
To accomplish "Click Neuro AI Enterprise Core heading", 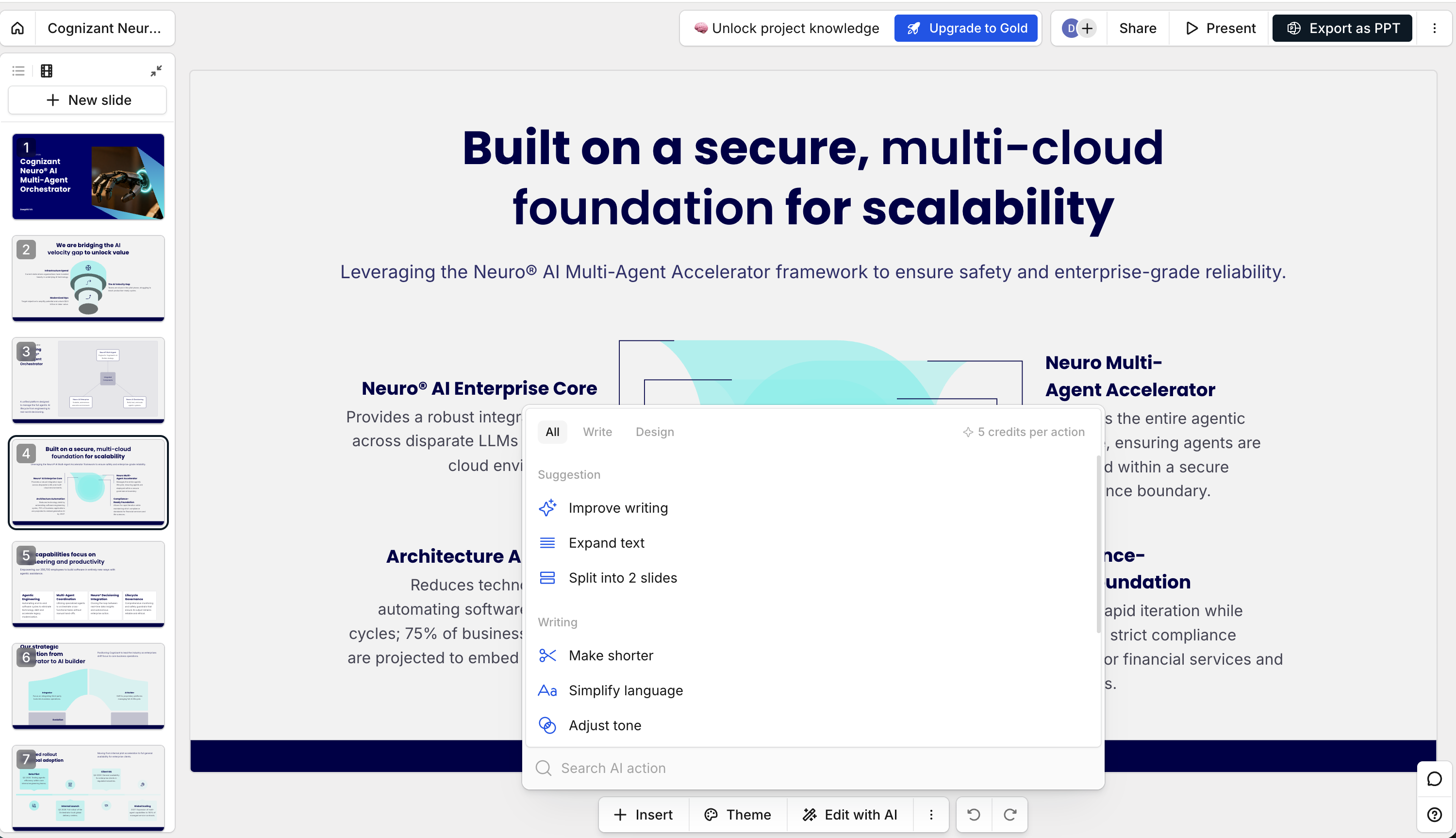I will (x=479, y=388).
